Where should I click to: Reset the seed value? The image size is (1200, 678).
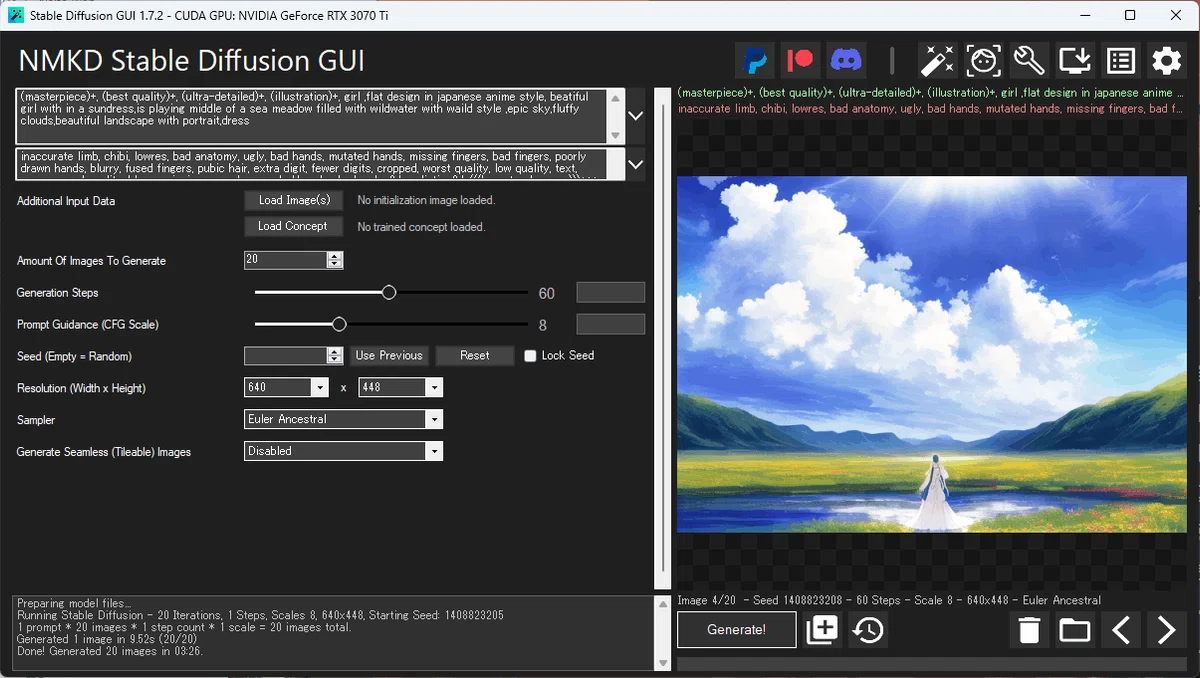point(475,356)
